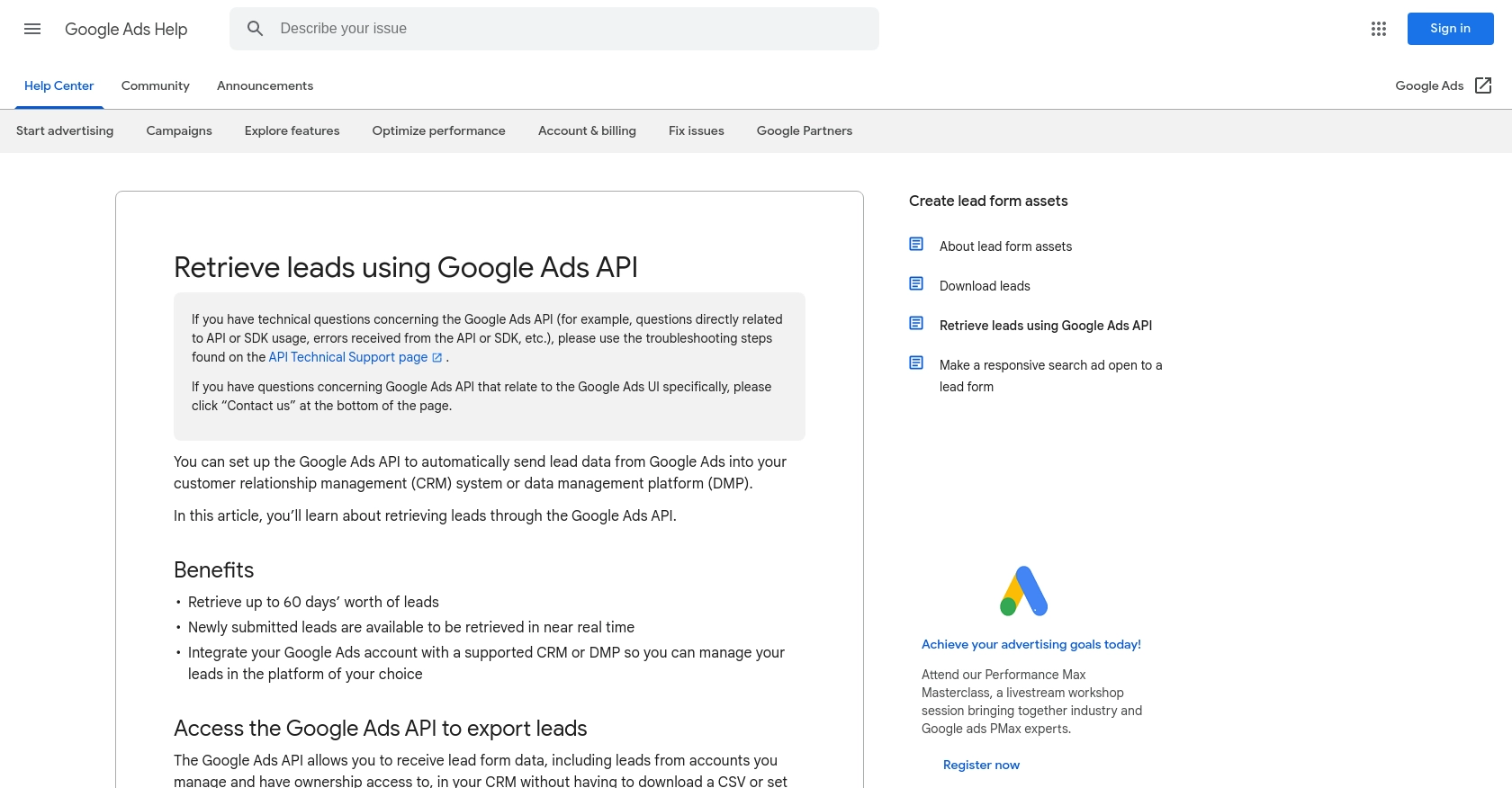This screenshot has height=788, width=1512.
Task: Open the Explore features menu
Action: click(x=292, y=130)
